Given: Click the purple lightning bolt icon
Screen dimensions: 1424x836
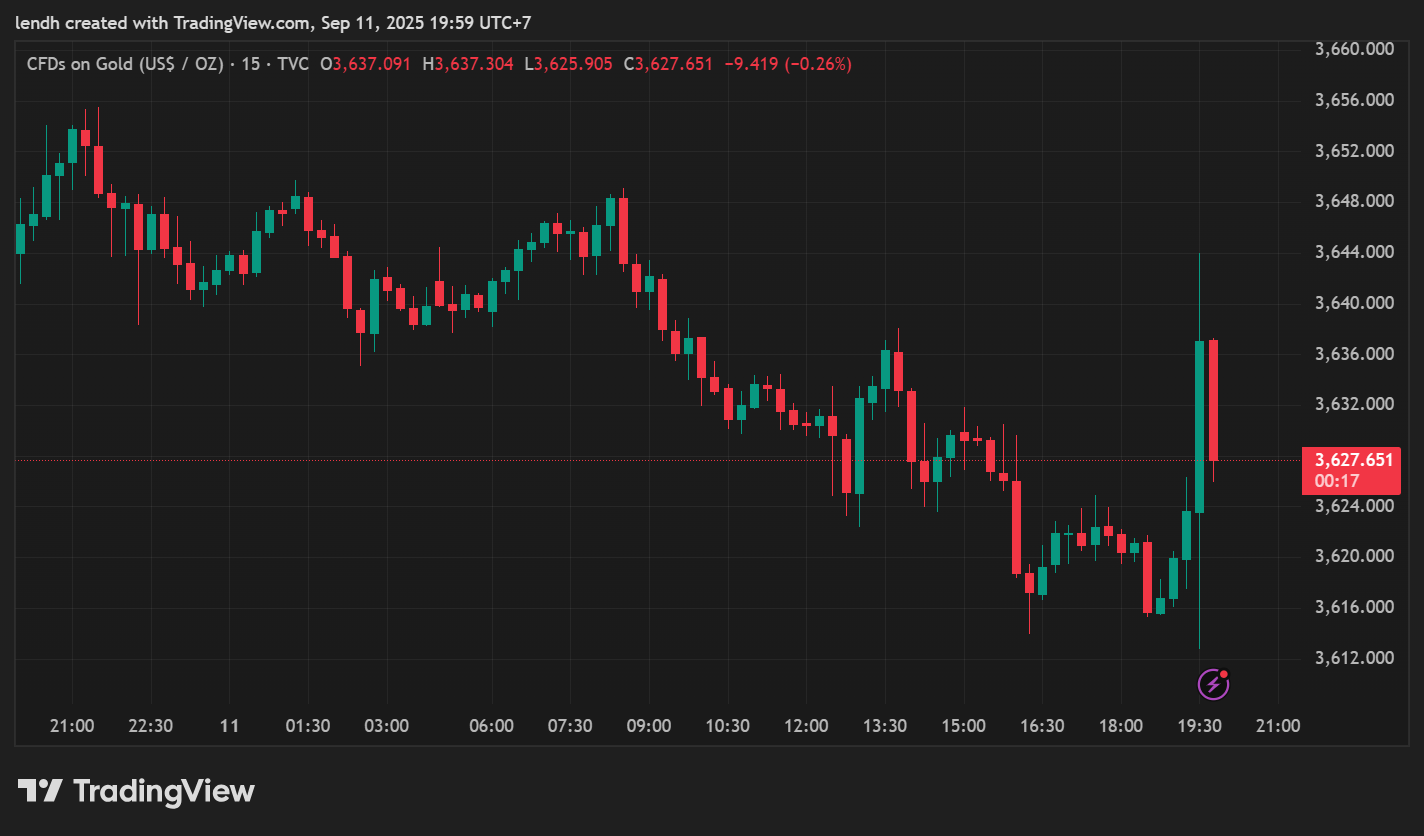Looking at the screenshot, I should point(1213,684).
